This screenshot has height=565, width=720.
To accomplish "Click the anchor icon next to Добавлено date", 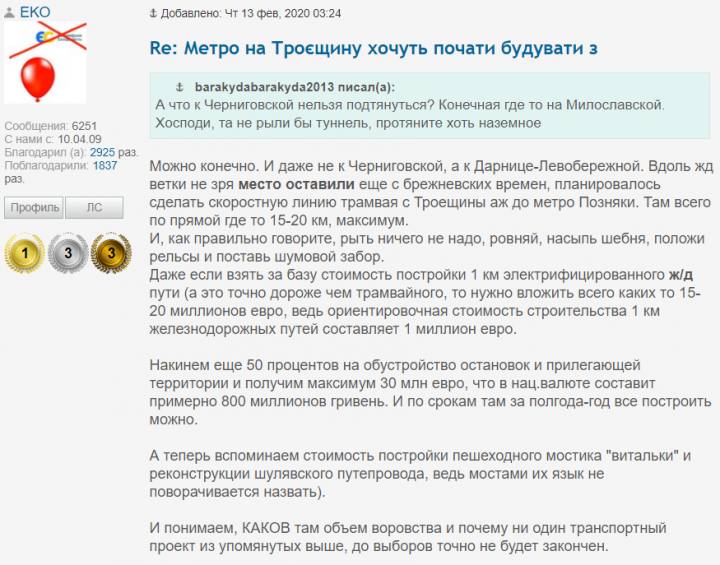I will pyautogui.click(x=154, y=13).
